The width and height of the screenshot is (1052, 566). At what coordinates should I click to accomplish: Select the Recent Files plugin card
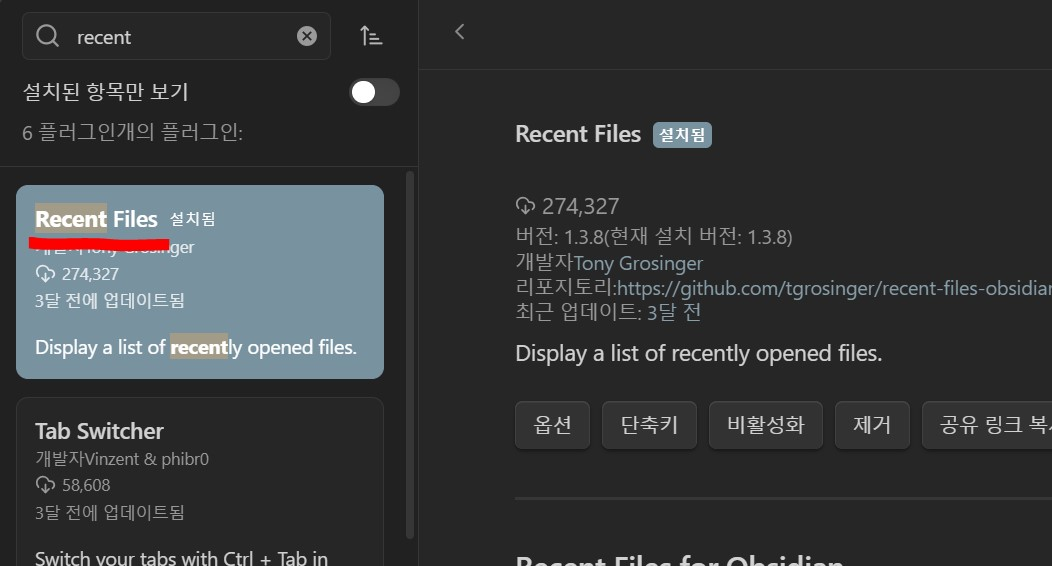pos(200,282)
